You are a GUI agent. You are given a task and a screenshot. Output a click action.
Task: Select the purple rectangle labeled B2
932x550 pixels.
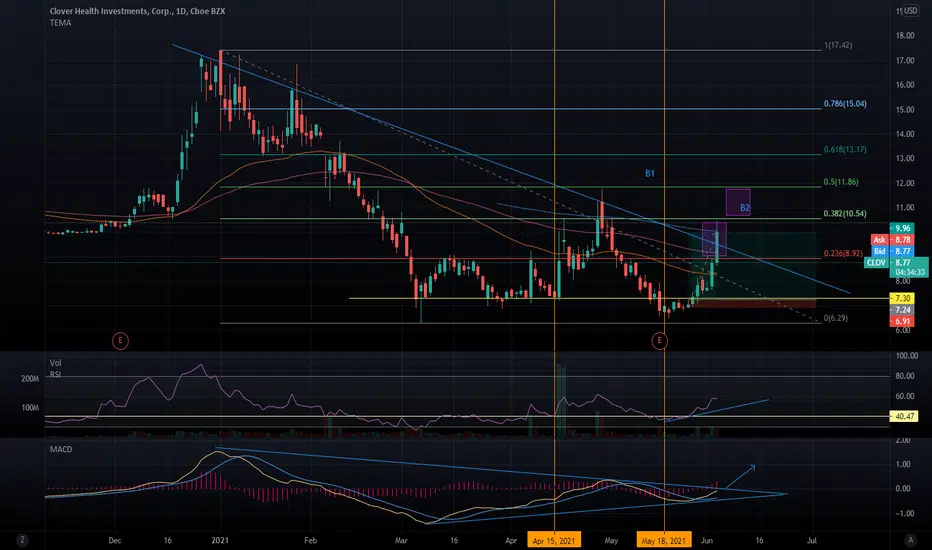tap(738, 202)
